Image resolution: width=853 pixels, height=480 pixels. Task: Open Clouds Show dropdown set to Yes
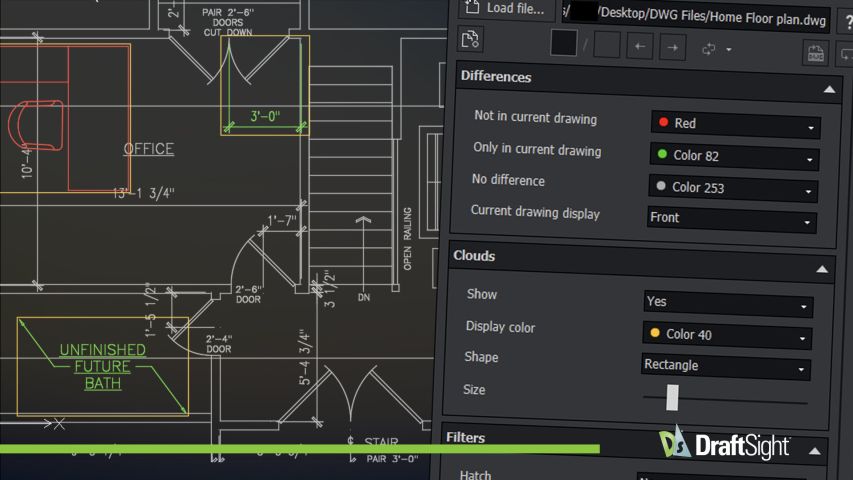pyautogui.click(x=728, y=303)
